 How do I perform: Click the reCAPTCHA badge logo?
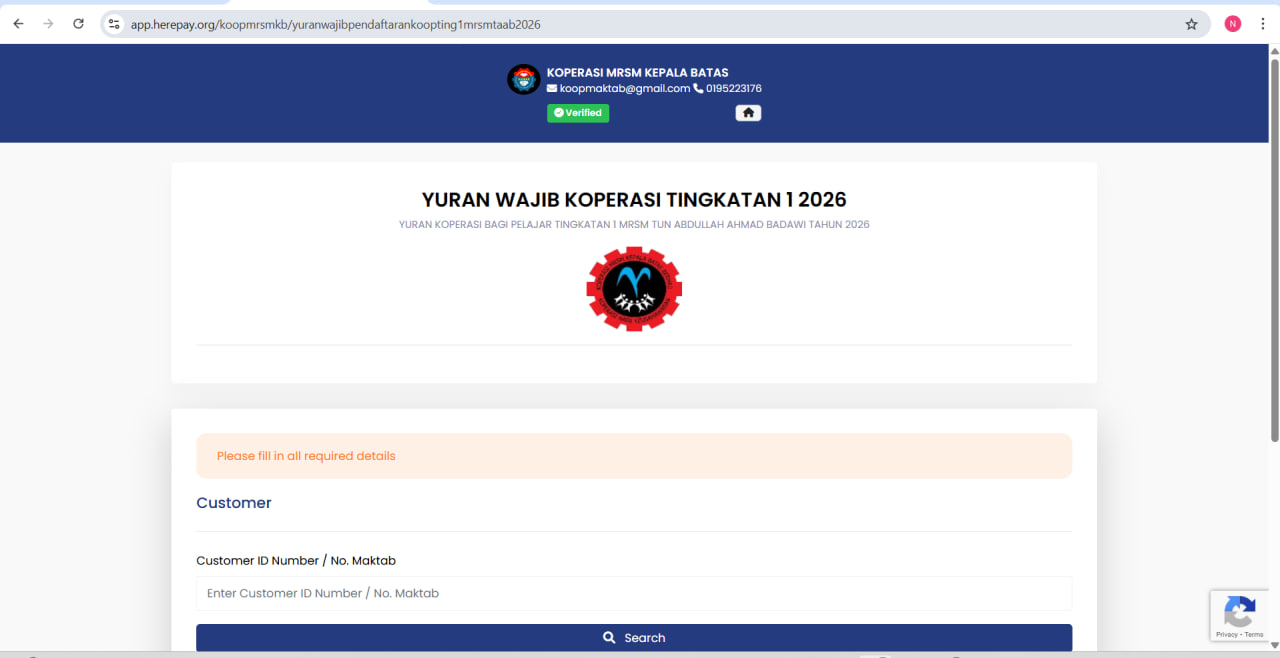click(x=1239, y=611)
